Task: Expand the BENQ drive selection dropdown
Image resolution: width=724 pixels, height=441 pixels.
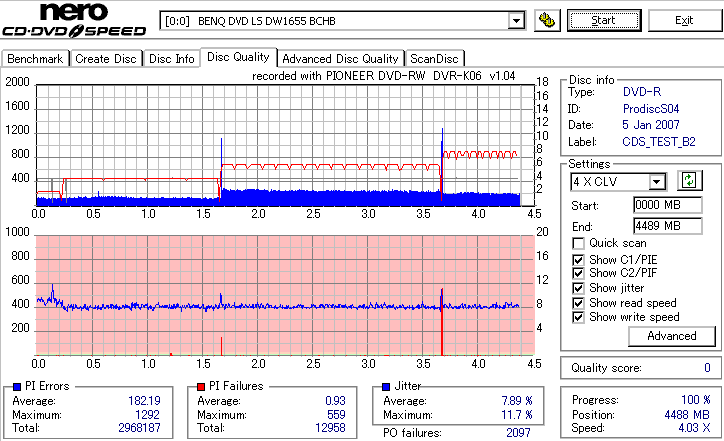Action: tap(516, 21)
